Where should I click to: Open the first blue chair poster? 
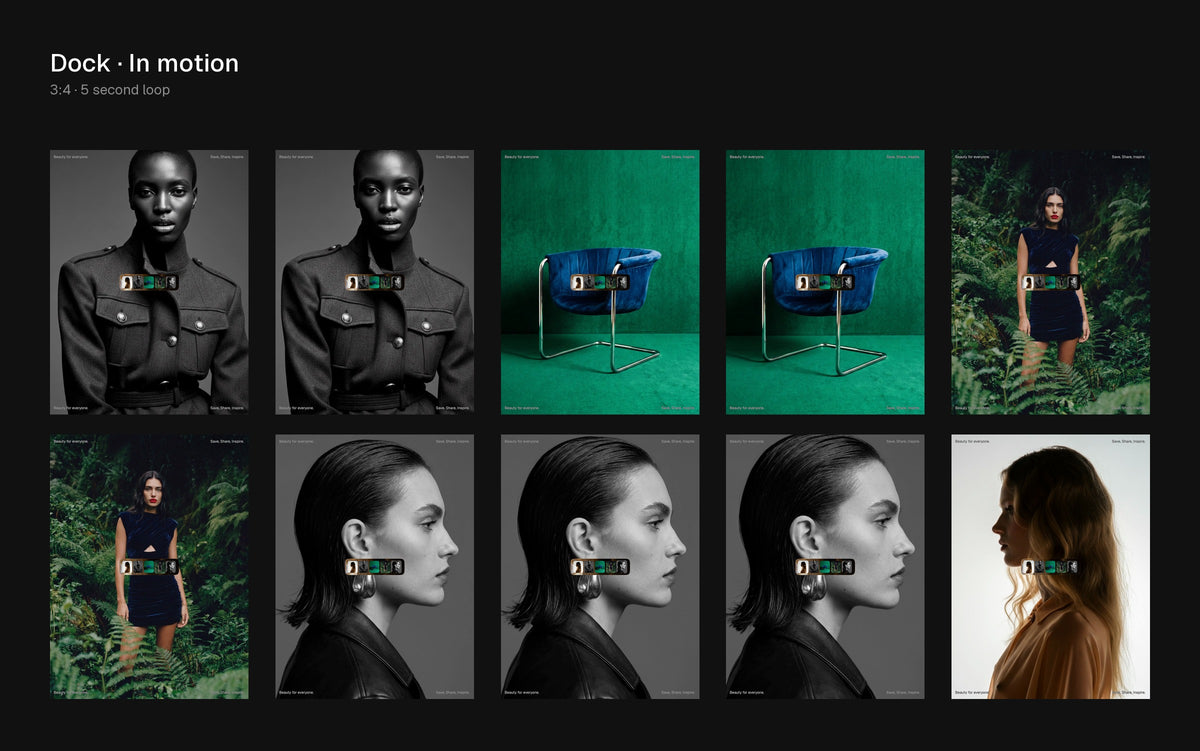click(600, 282)
